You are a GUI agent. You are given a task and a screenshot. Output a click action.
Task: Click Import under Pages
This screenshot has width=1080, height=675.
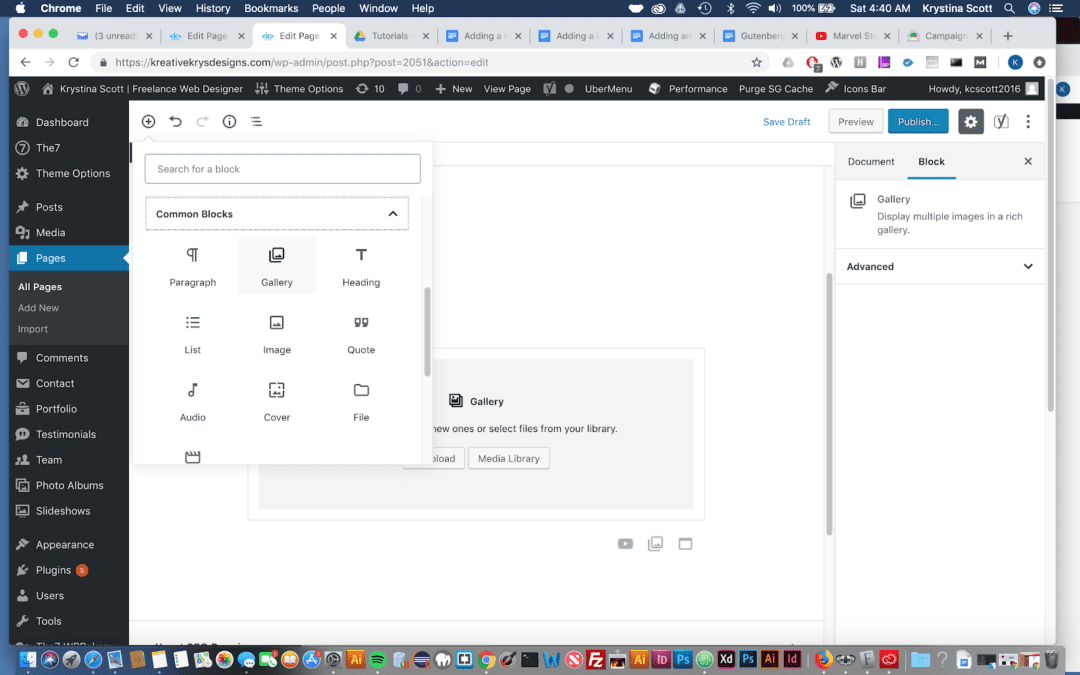pos(33,329)
